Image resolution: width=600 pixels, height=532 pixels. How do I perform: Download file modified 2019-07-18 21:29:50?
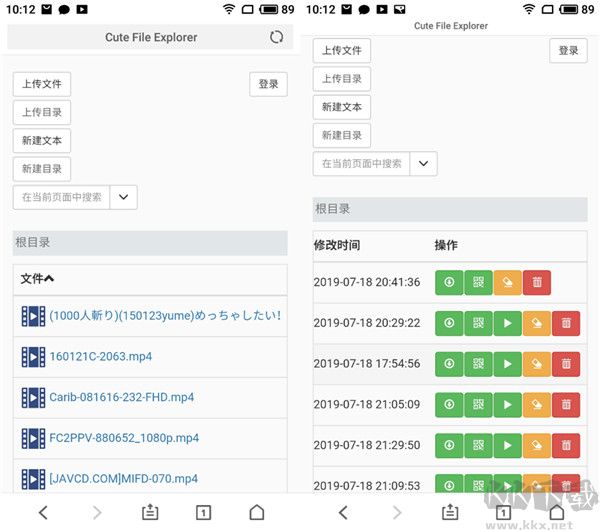[449, 446]
